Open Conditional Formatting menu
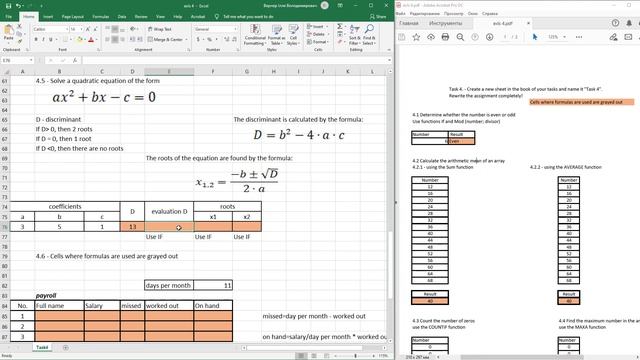 tap(256, 35)
